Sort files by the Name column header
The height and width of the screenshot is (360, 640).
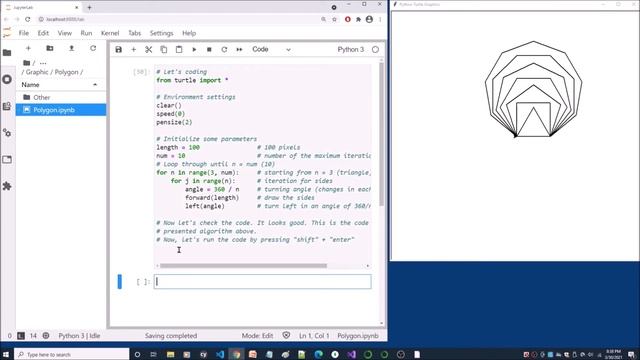(x=60, y=84)
